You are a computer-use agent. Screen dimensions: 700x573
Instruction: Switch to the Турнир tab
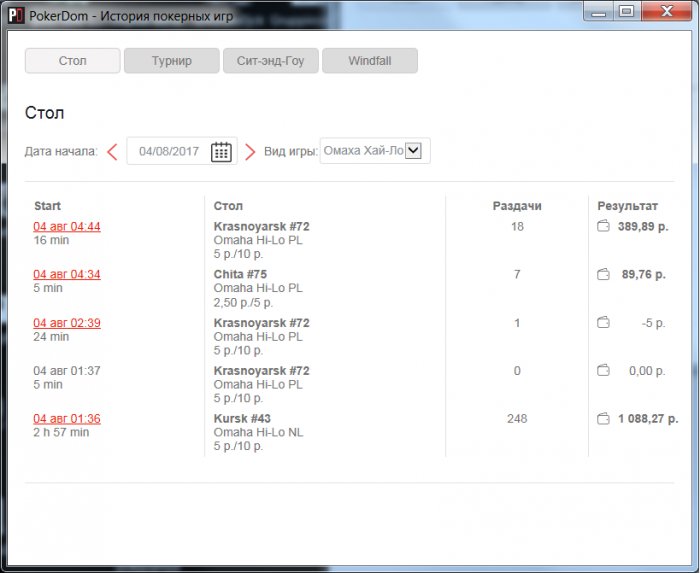[x=172, y=61]
